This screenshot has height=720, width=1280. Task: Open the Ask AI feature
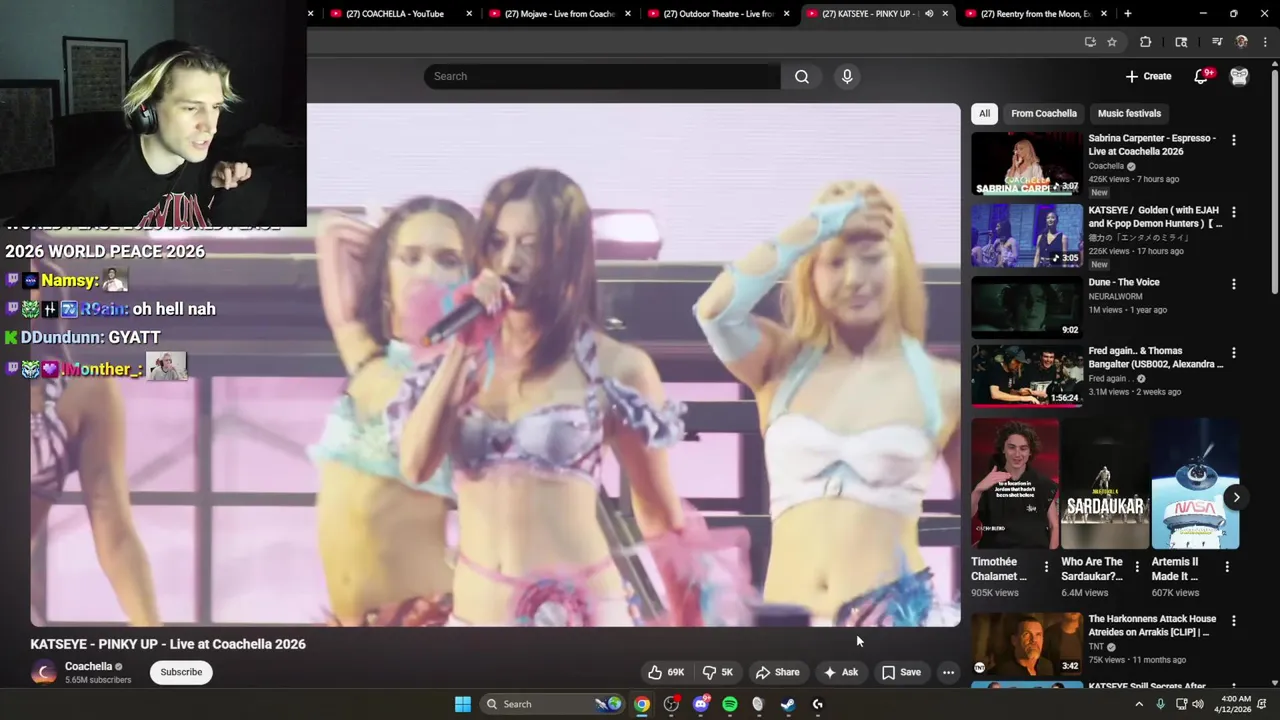tap(841, 672)
